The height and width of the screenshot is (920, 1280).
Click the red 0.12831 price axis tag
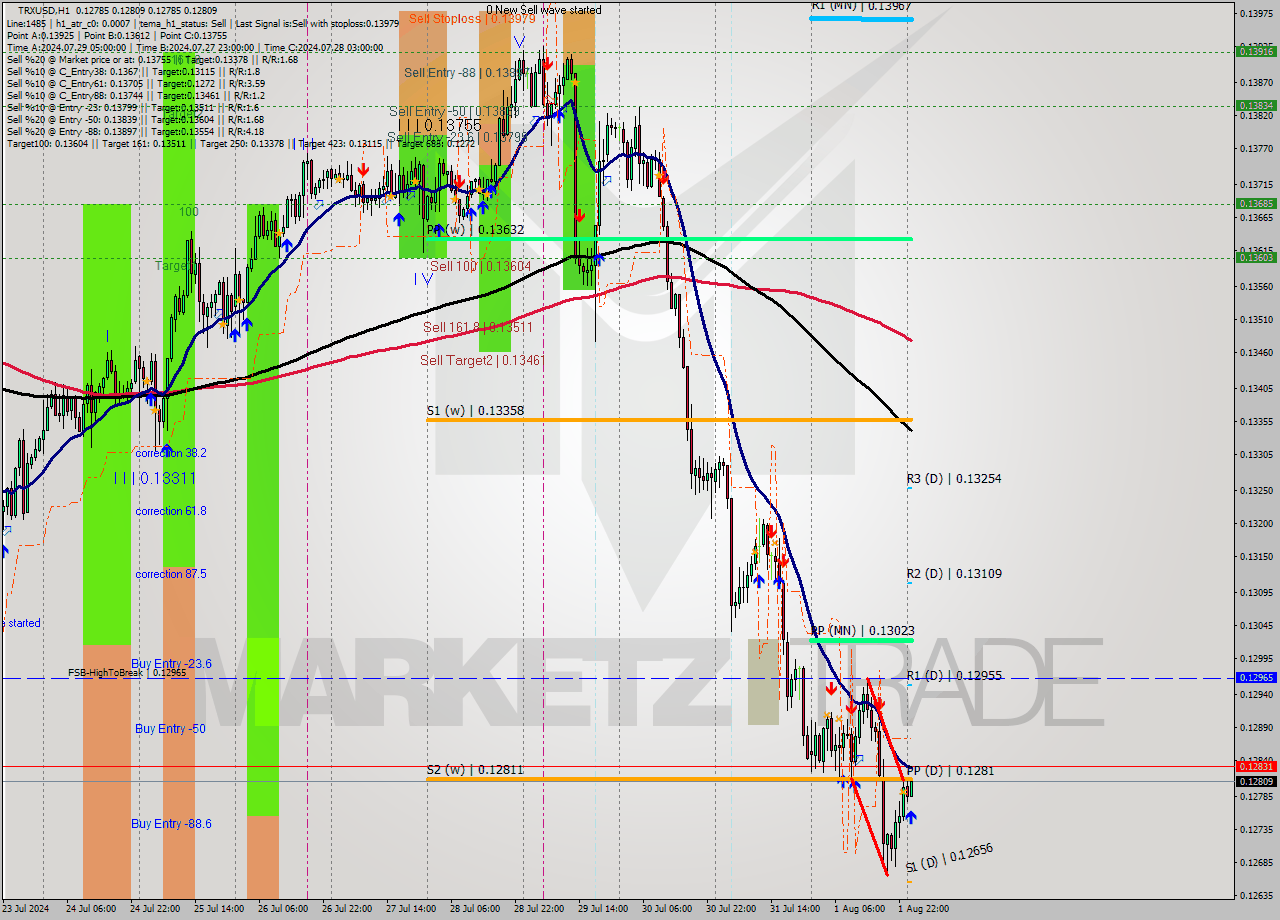click(1256, 767)
